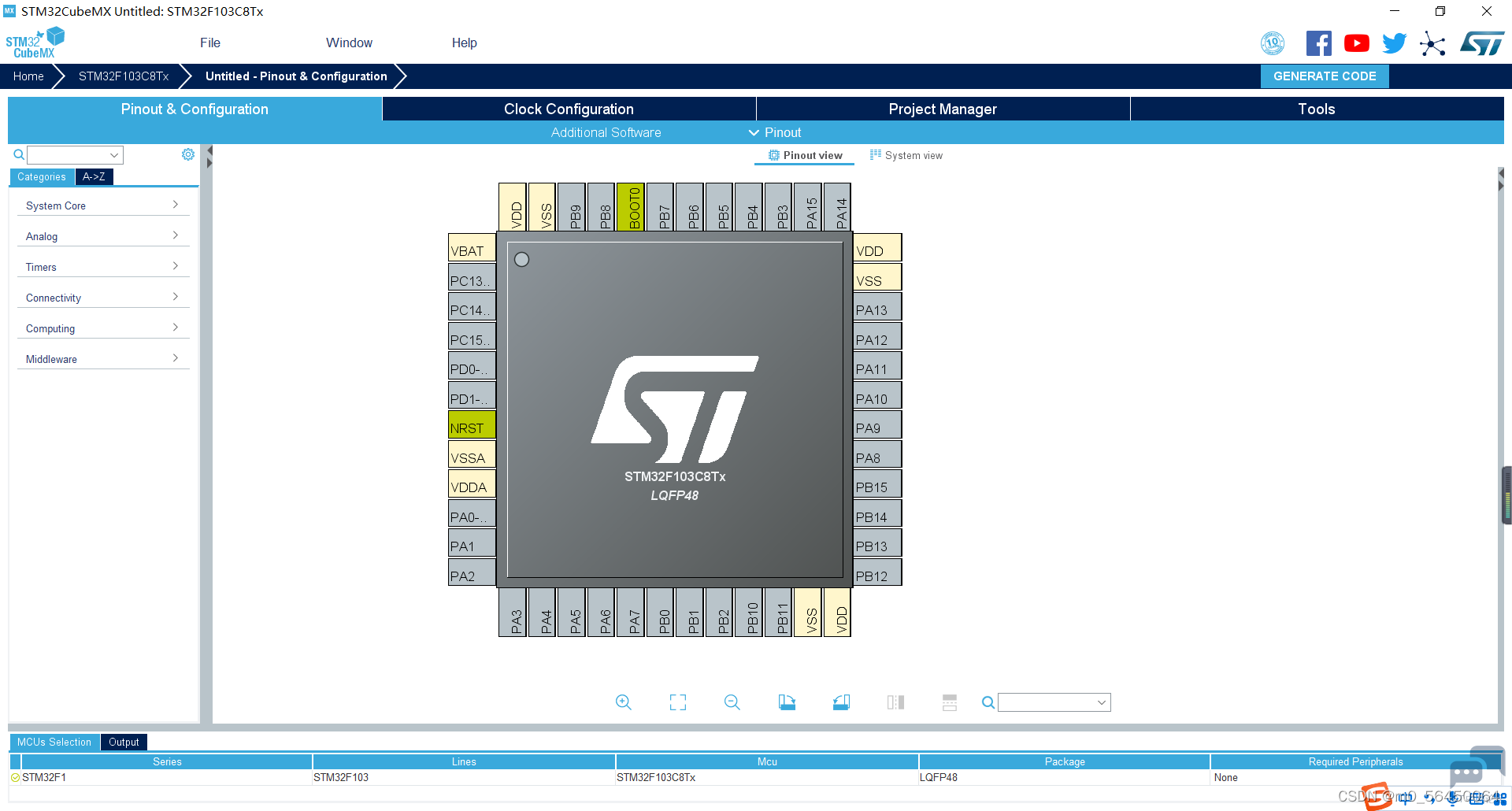Click the peripheral search magnifier icon

click(x=19, y=154)
